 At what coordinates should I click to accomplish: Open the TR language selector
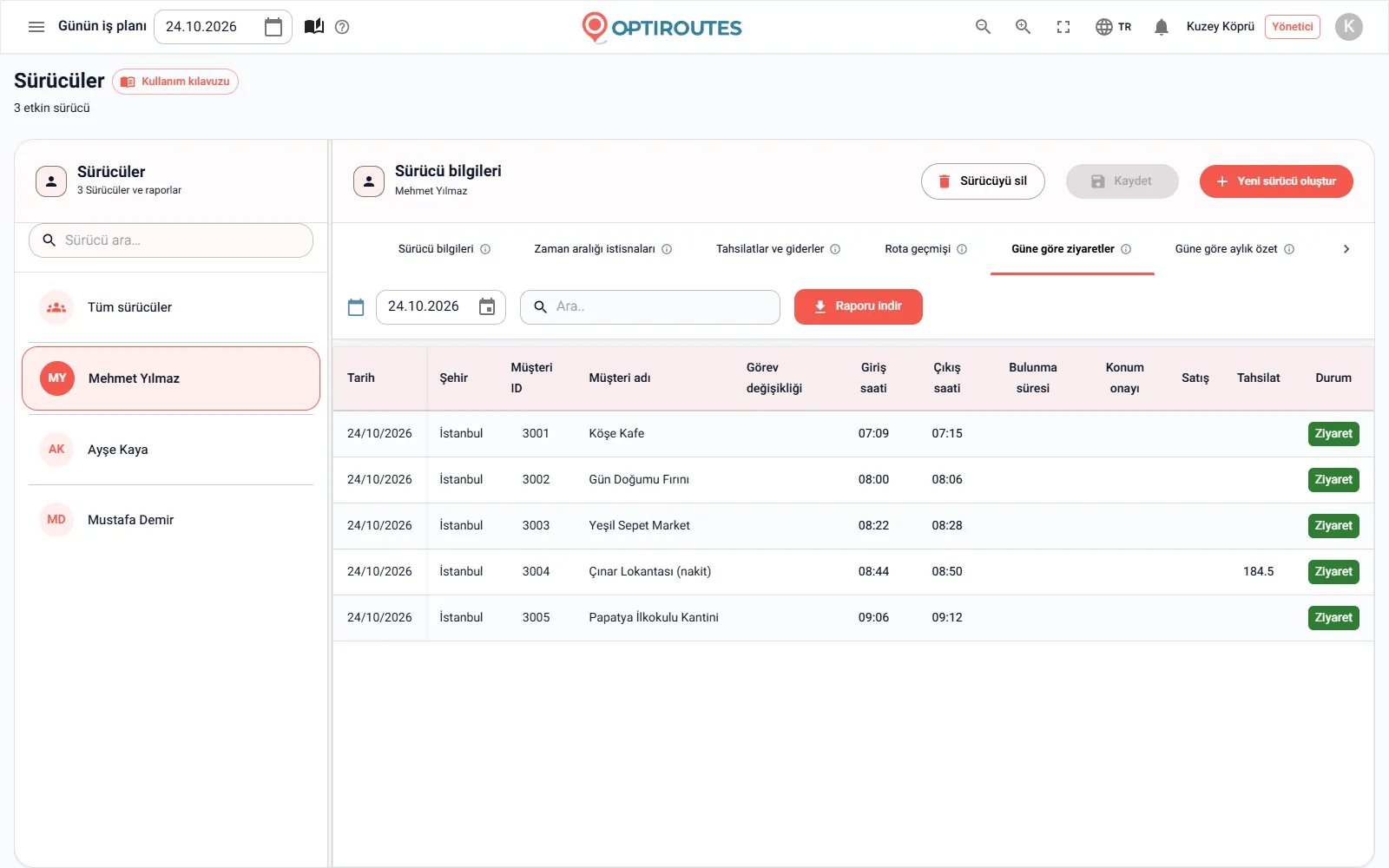pos(1113,27)
